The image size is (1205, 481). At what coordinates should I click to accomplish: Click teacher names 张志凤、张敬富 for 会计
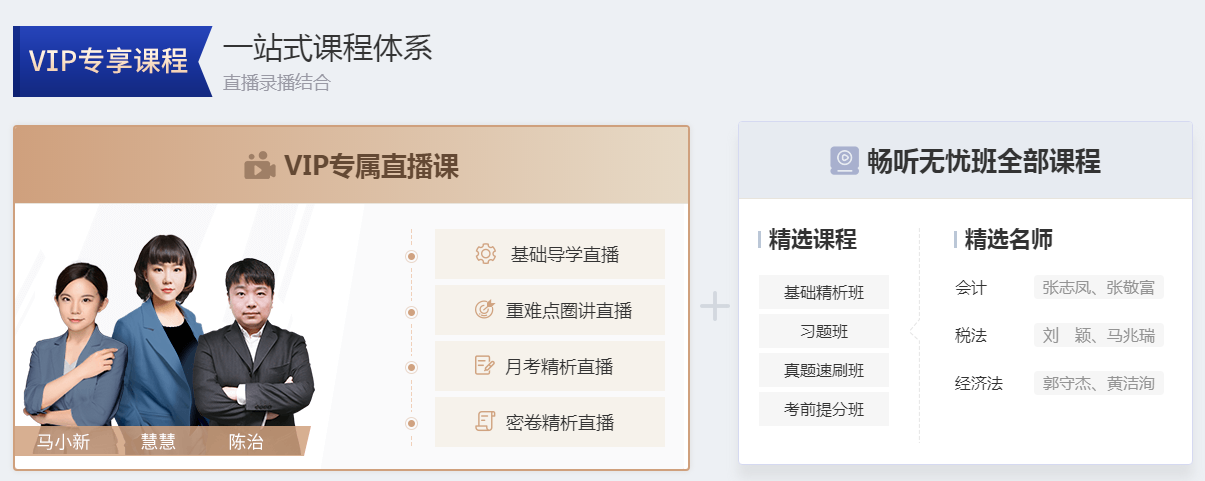click(1098, 288)
